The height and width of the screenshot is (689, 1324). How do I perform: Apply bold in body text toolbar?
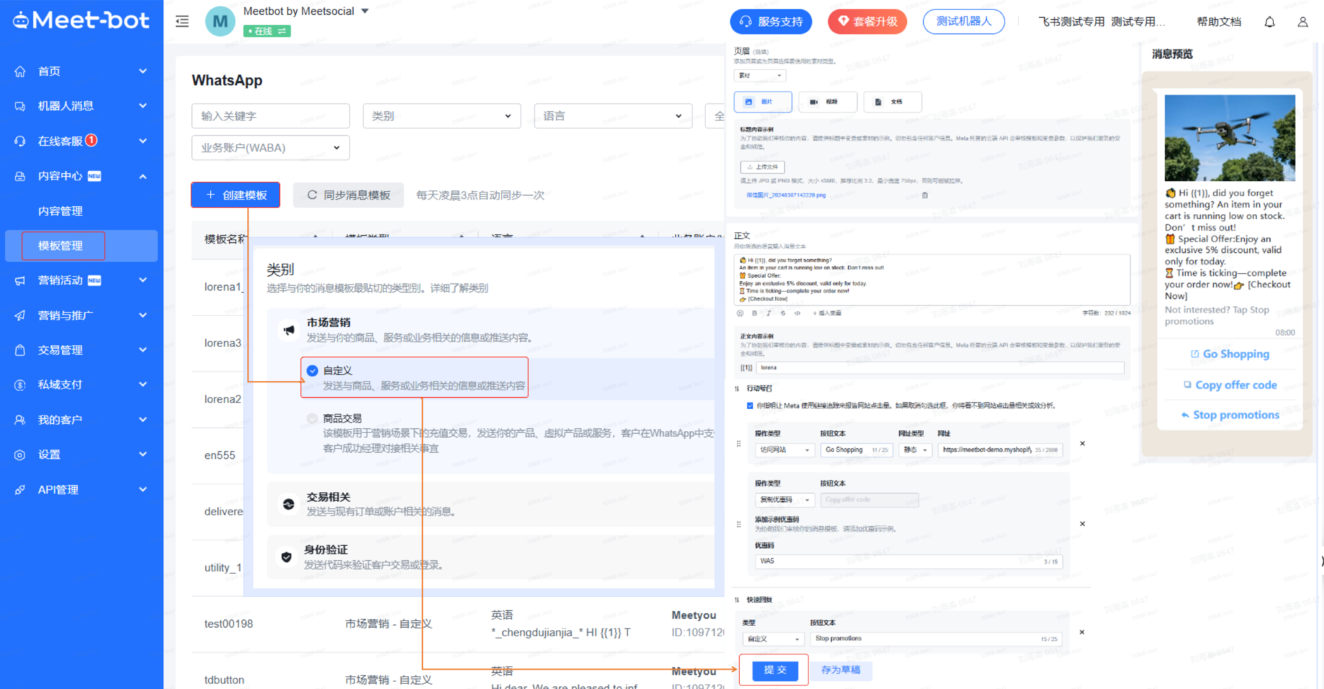(755, 313)
